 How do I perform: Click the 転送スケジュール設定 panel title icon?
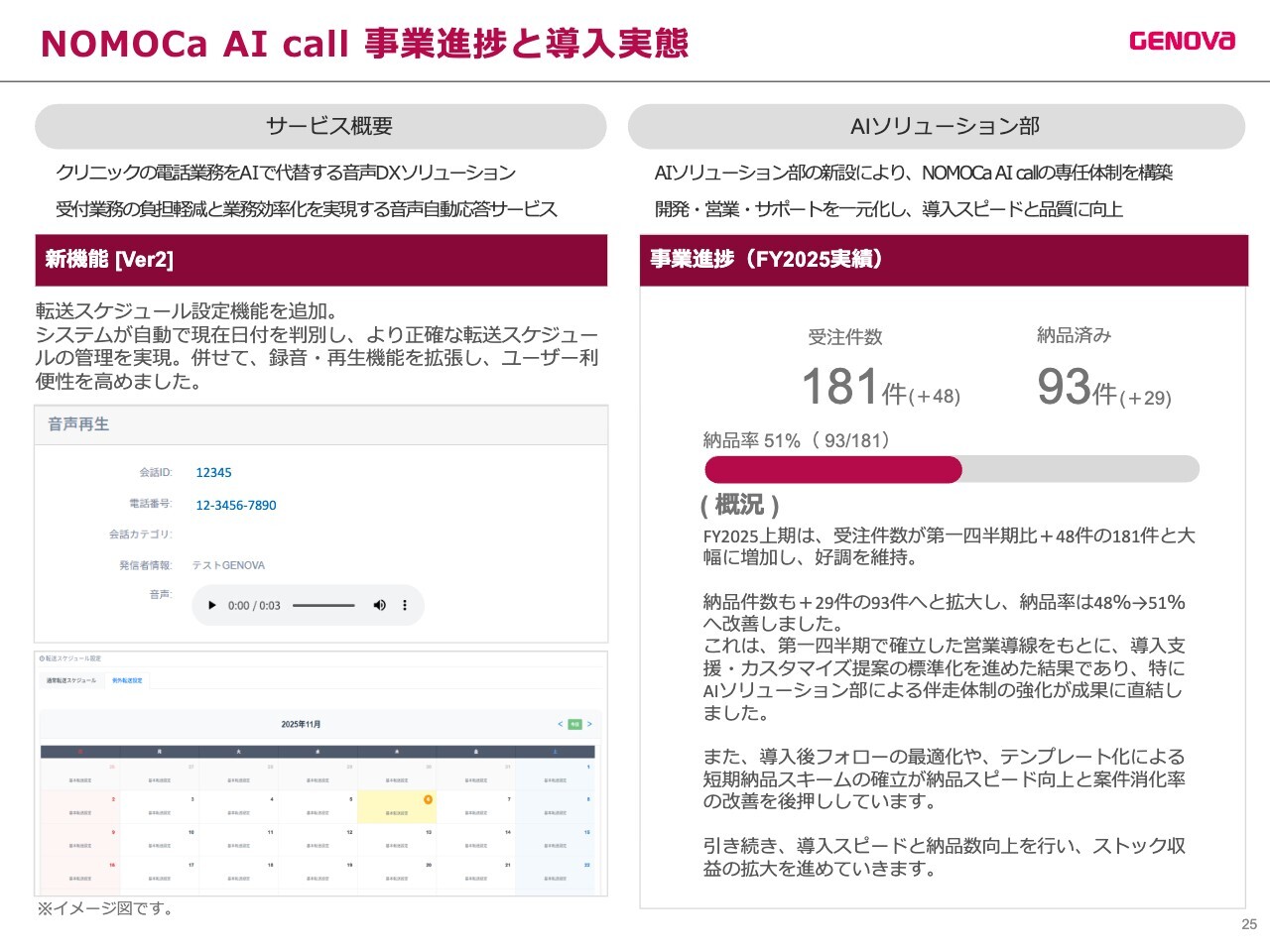(x=42, y=658)
